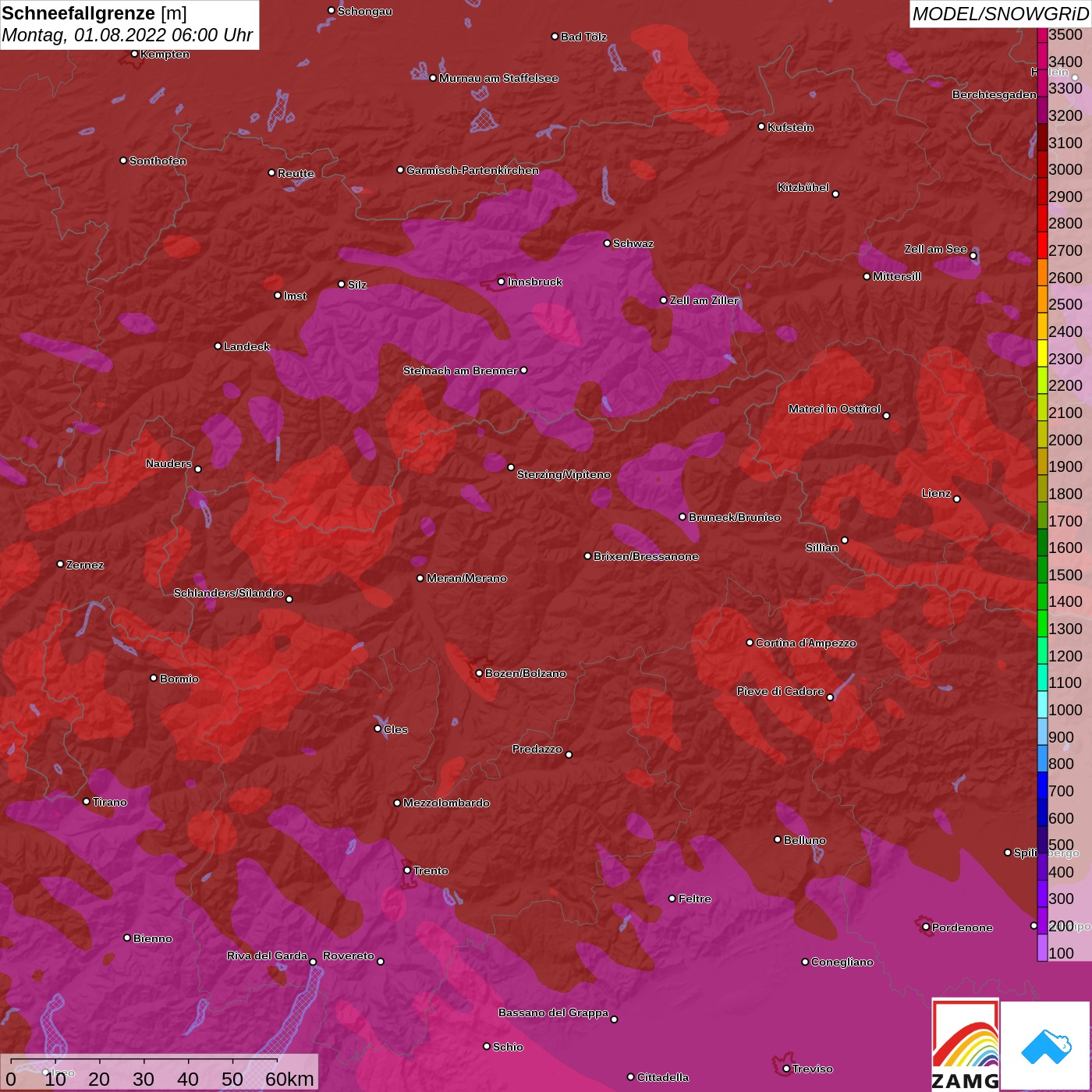This screenshot has height=1092, width=1092.
Task: Click the Schwaz city marker dot
Action: click(x=607, y=243)
